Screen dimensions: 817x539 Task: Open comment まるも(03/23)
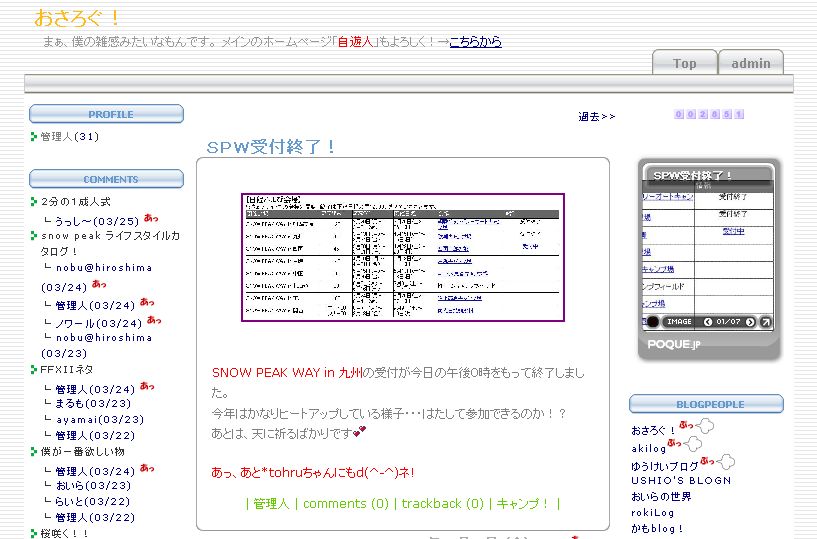(x=93, y=403)
